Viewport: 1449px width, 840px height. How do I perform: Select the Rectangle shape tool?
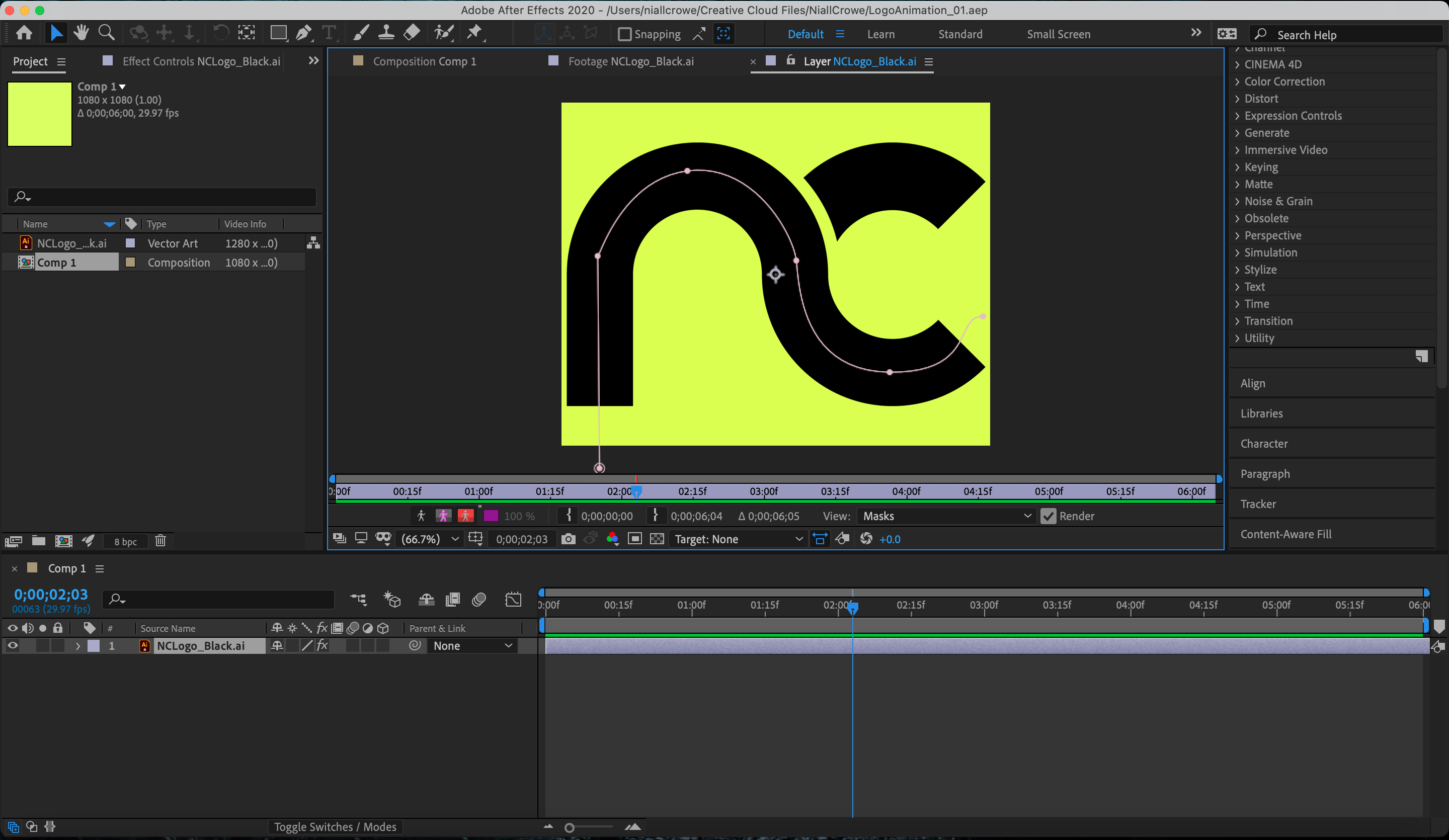(x=278, y=33)
